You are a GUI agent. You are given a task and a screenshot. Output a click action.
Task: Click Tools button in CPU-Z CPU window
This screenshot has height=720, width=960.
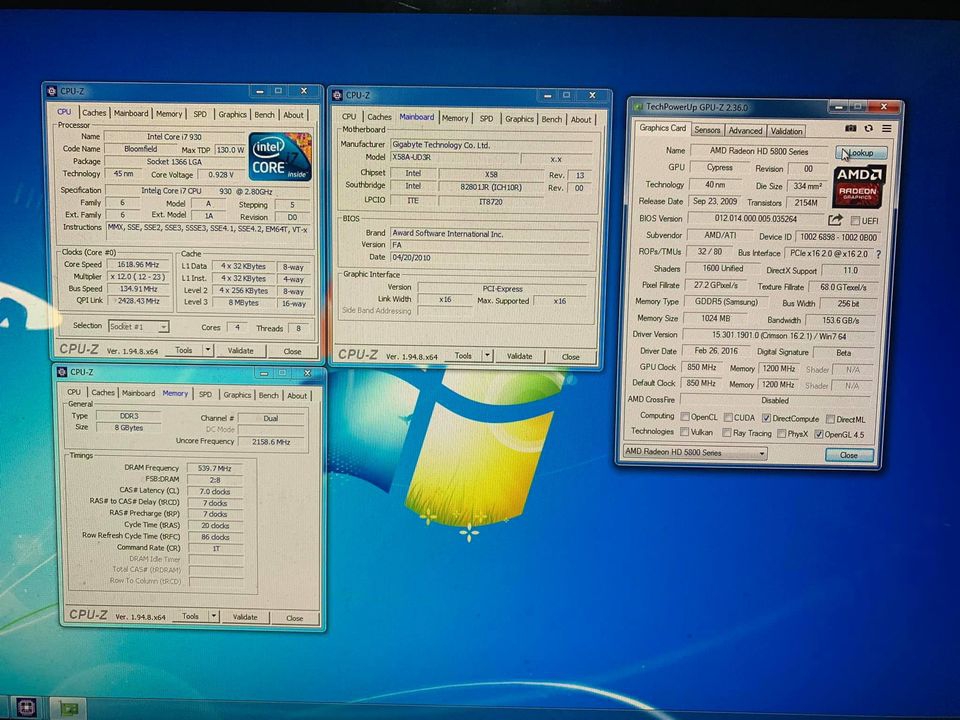pos(184,350)
